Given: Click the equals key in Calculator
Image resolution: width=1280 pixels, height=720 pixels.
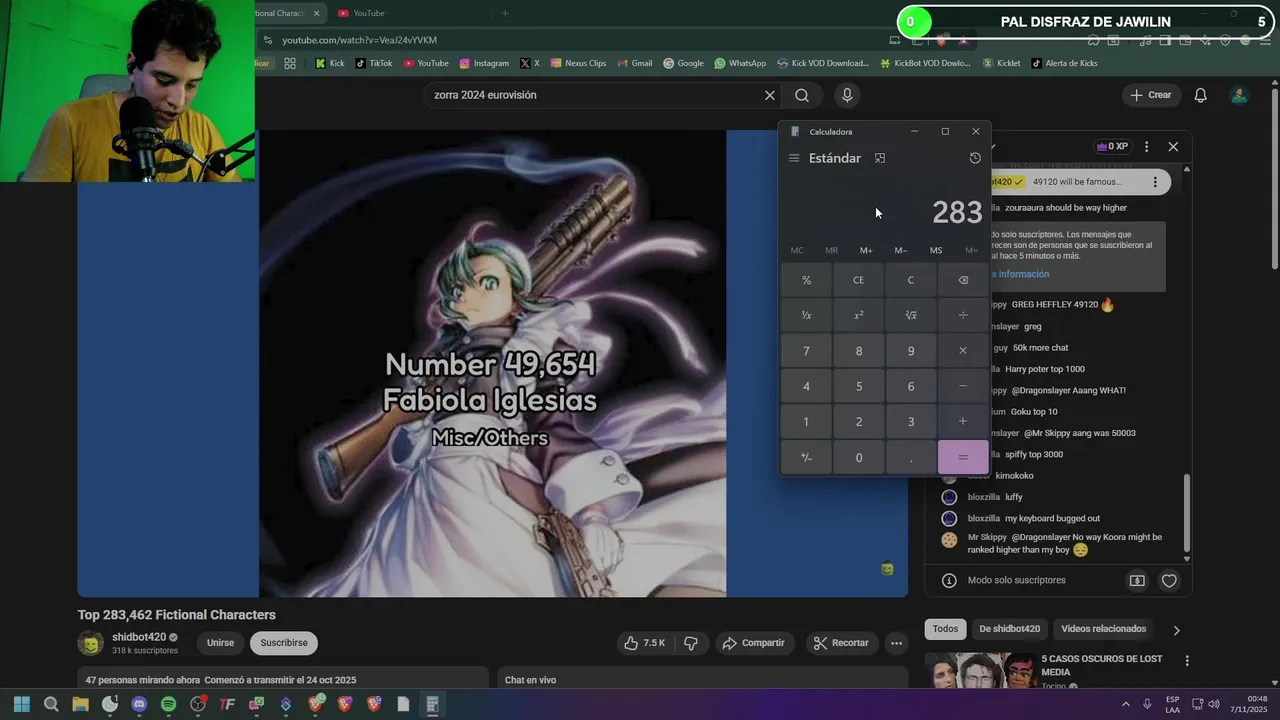Looking at the screenshot, I should (963, 457).
